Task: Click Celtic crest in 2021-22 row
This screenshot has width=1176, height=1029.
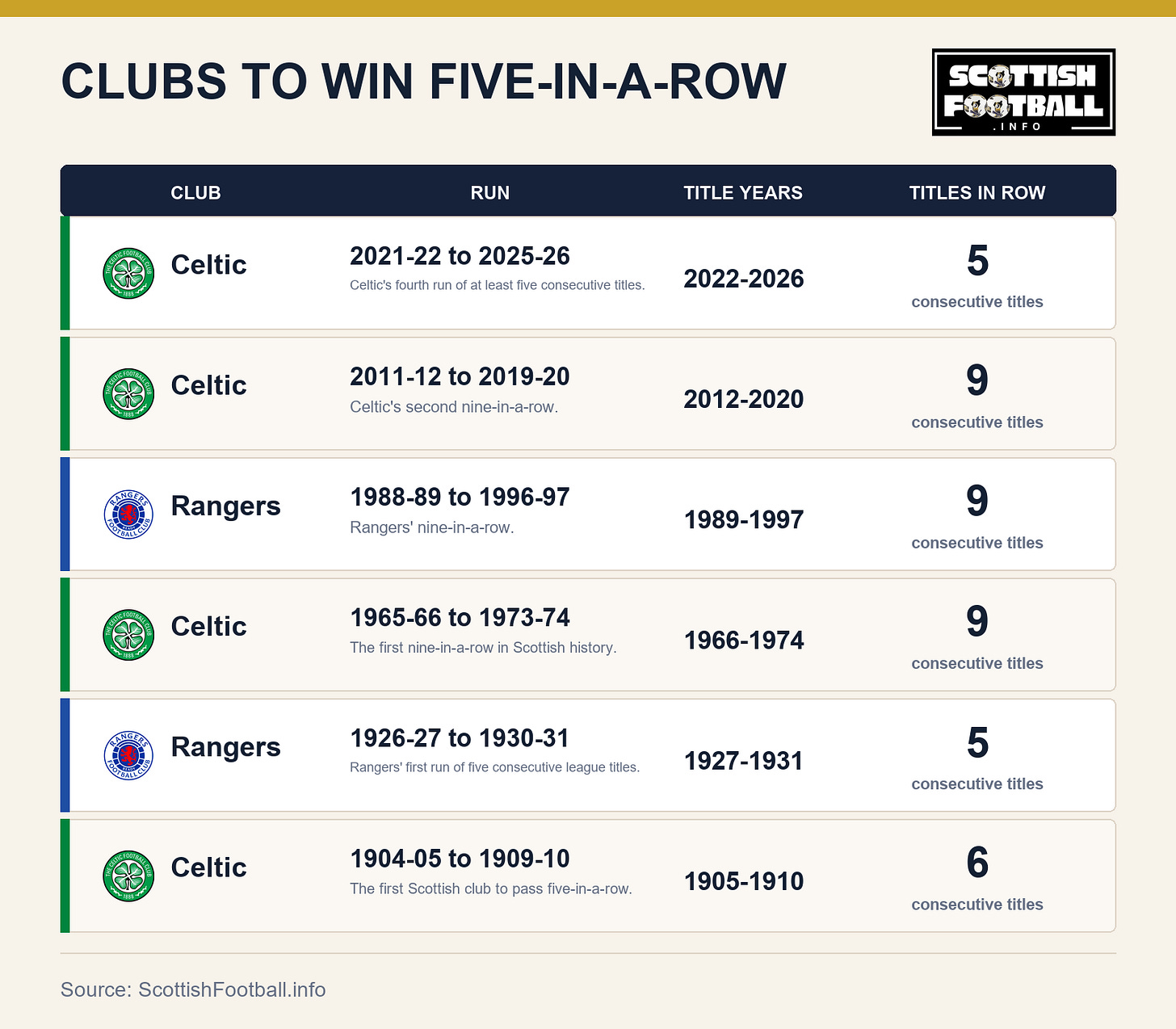Action: (128, 274)
